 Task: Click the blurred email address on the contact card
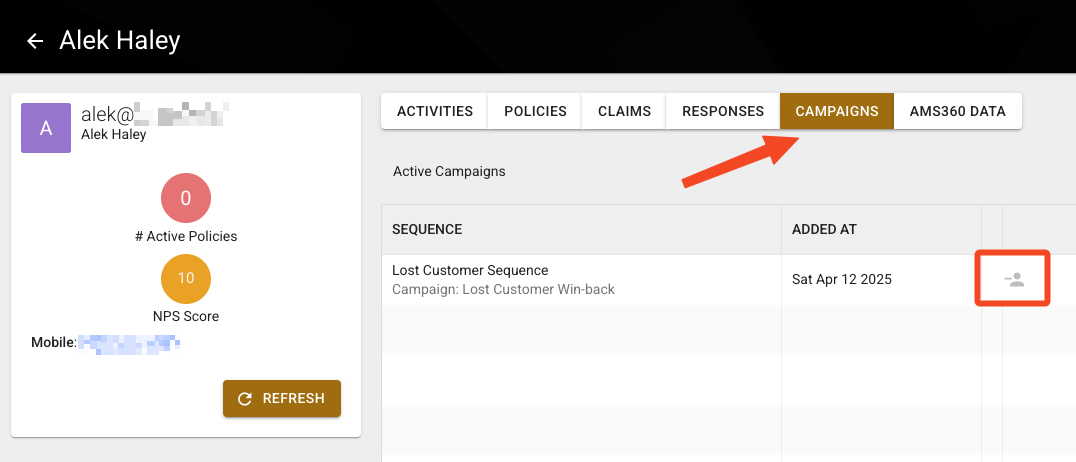(155, 115)
